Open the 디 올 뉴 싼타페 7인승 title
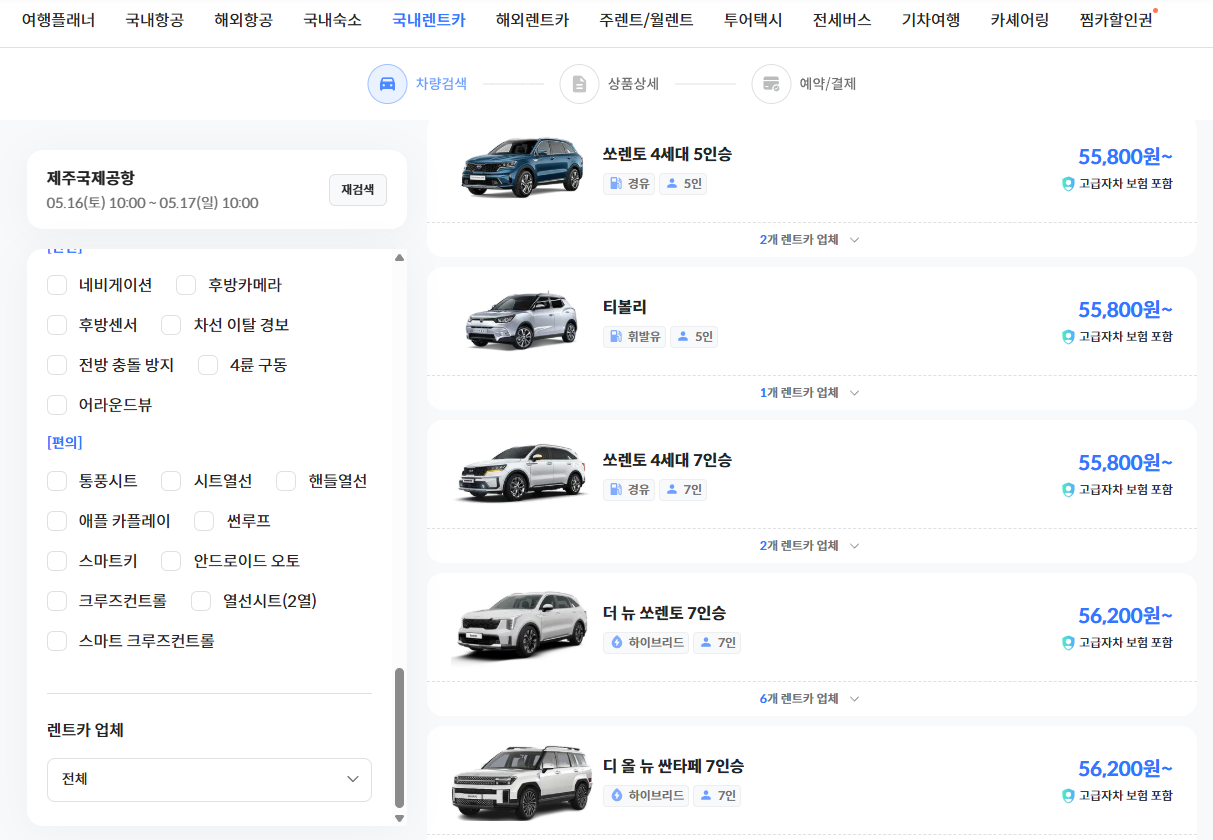This screenshot has height=840, width=1213. (x=673, y=766)
